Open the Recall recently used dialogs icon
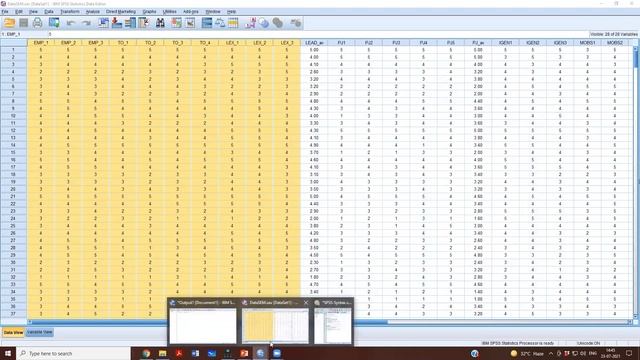640x360 pixels. (x=54, y=23)
